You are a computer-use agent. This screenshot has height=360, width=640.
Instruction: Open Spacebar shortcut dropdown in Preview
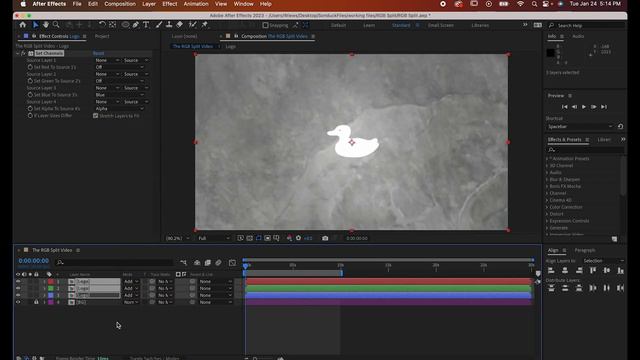pos(580,127)
